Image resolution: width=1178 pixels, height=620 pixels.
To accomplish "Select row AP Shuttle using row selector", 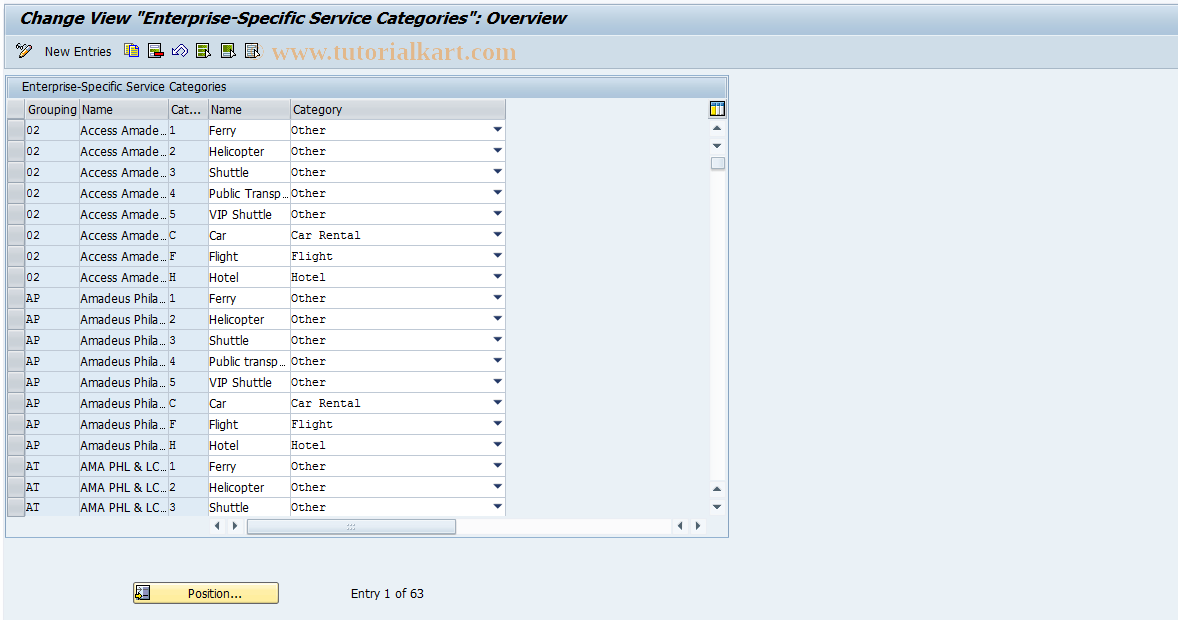I will coord(16,340).
